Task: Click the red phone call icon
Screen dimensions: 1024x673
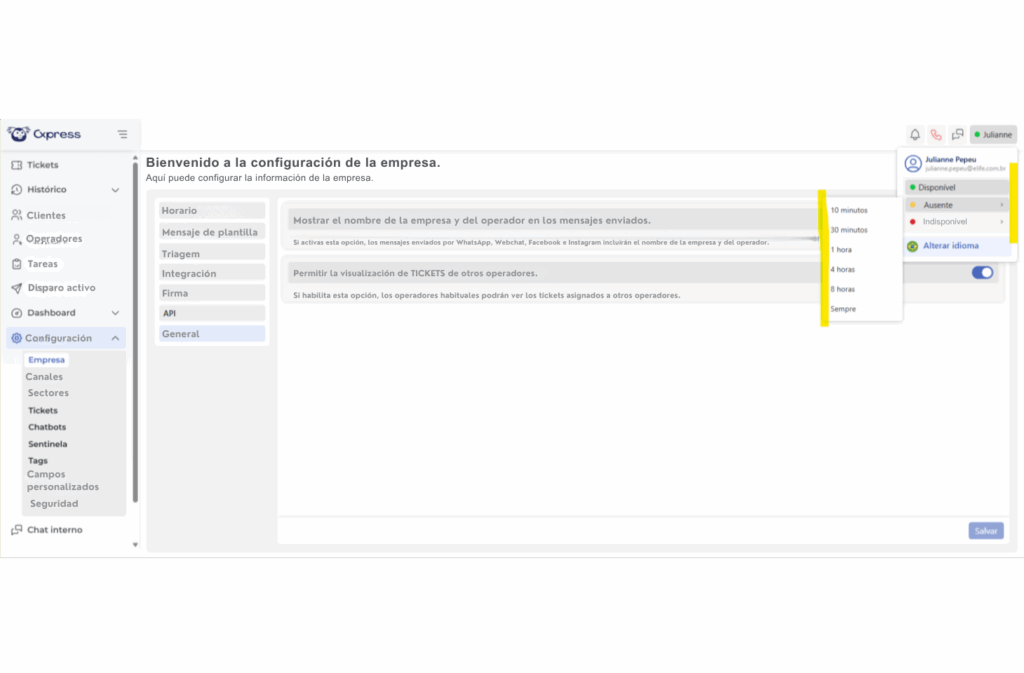Action: click(936, 134)
